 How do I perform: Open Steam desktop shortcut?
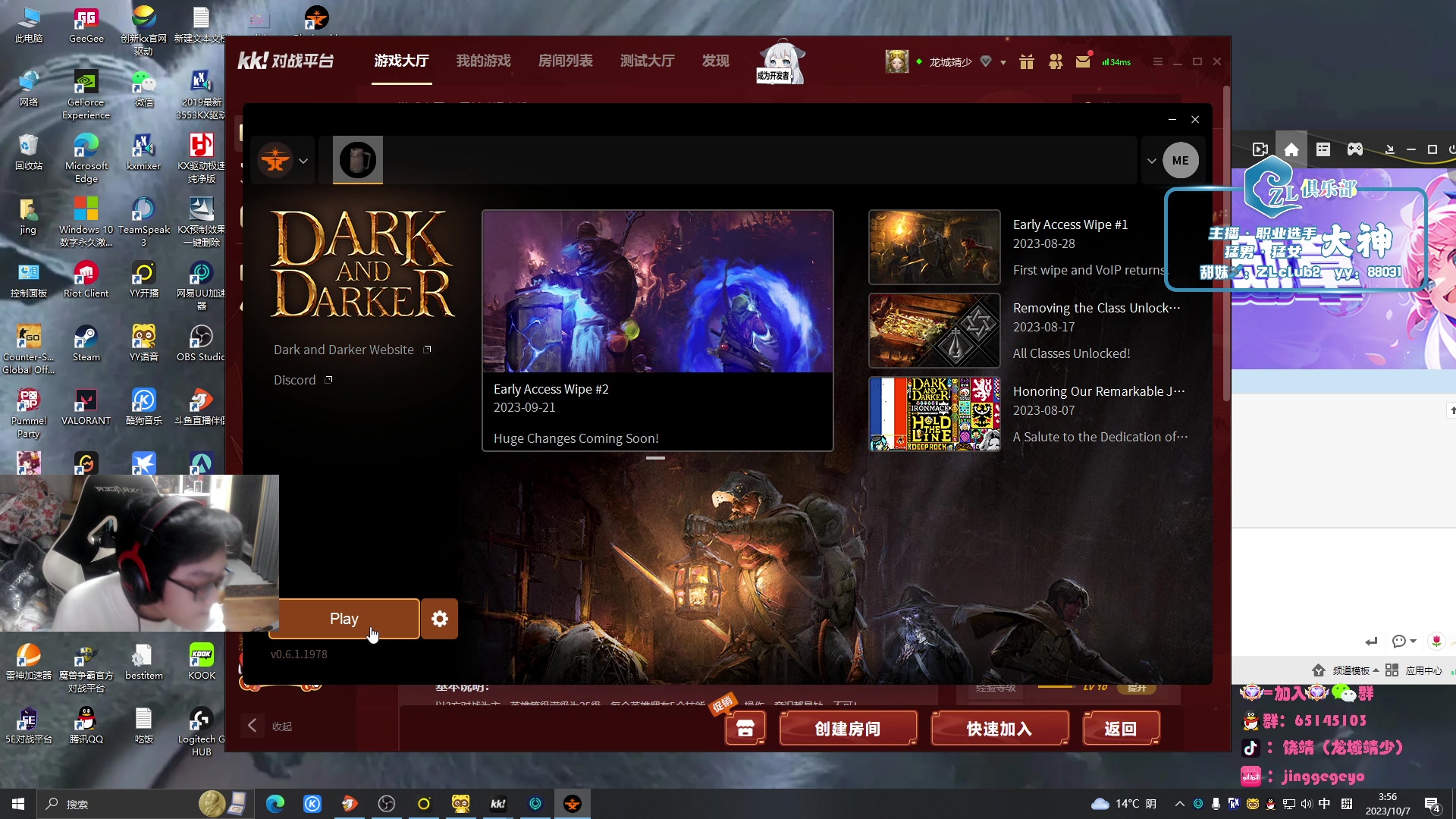point(86,344)
